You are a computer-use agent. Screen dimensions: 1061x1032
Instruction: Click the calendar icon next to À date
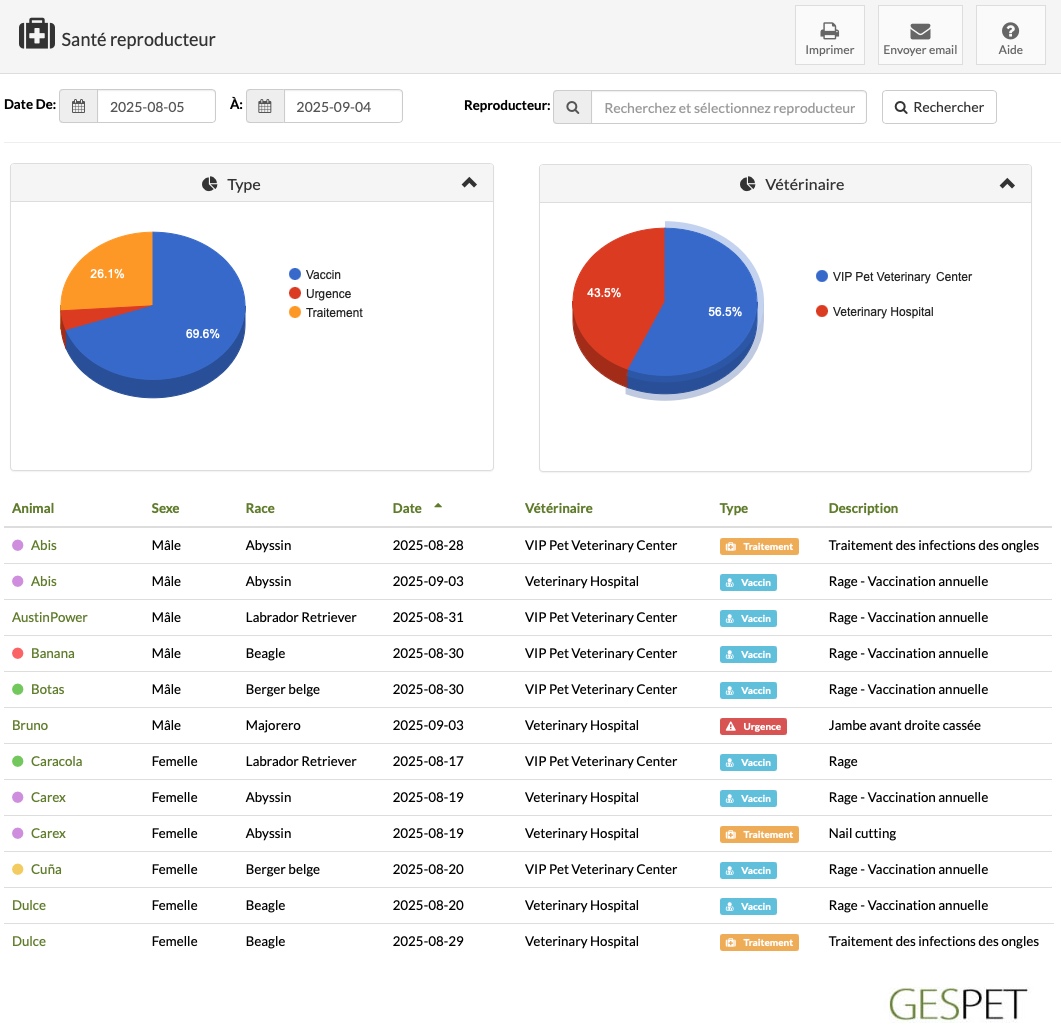(x=265, y=106)
